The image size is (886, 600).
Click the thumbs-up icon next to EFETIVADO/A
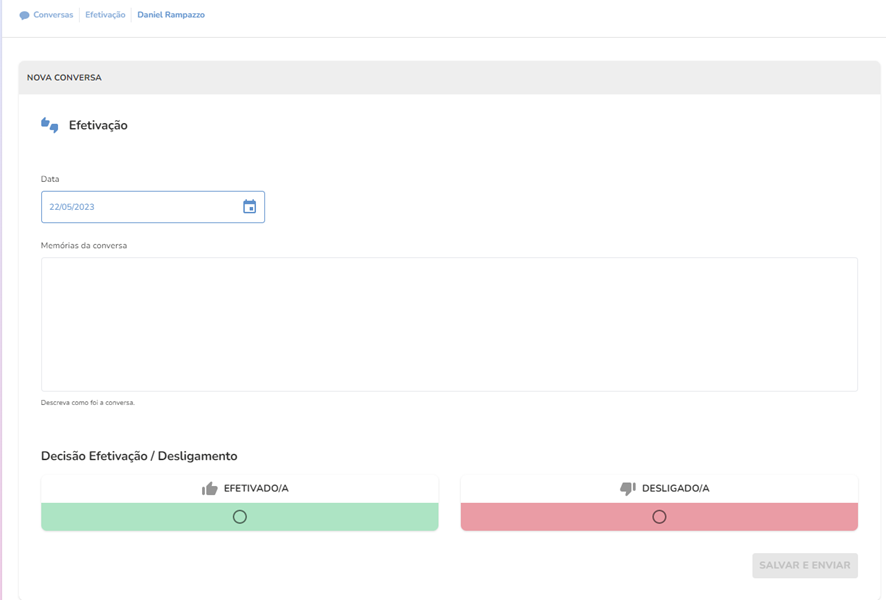(x=210, y=489)
